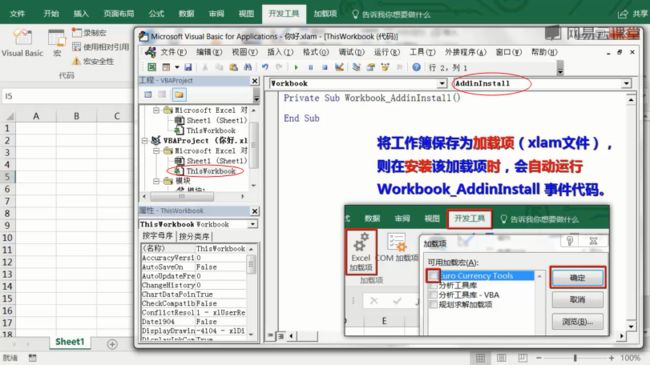Open VBA Help with the blue question icon
The image size is (650, 365).
click(x=416, y=67)
